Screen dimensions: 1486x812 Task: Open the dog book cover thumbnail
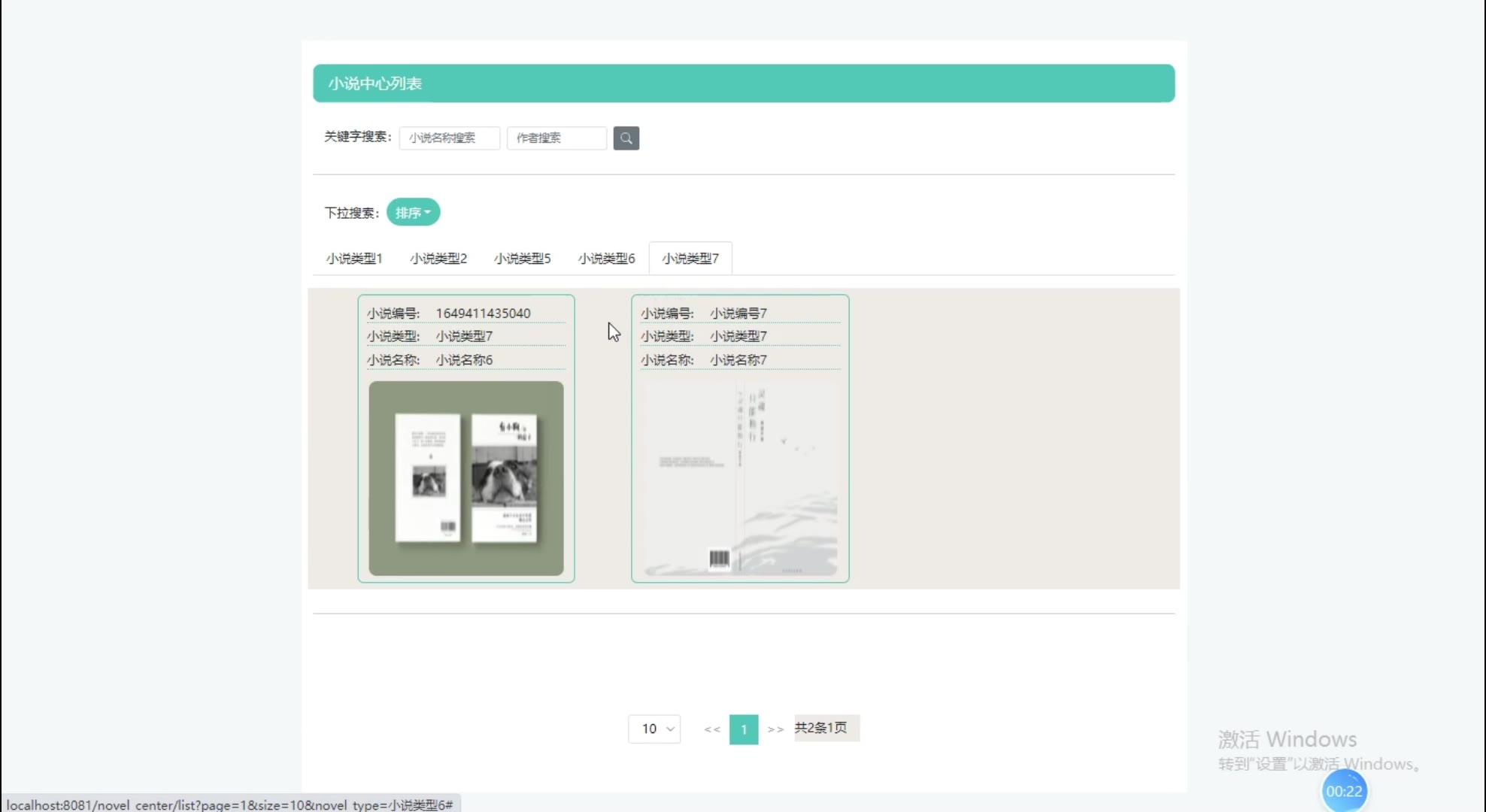(x=466, y=478)
